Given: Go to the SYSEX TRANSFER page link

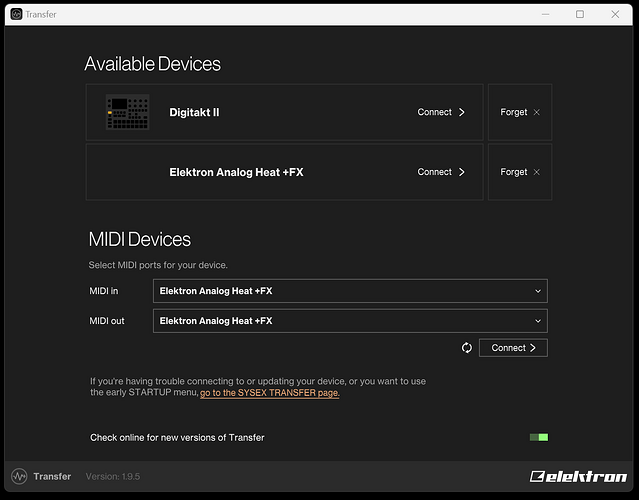Looking at the screenshot, I should [x=270, y=393].
